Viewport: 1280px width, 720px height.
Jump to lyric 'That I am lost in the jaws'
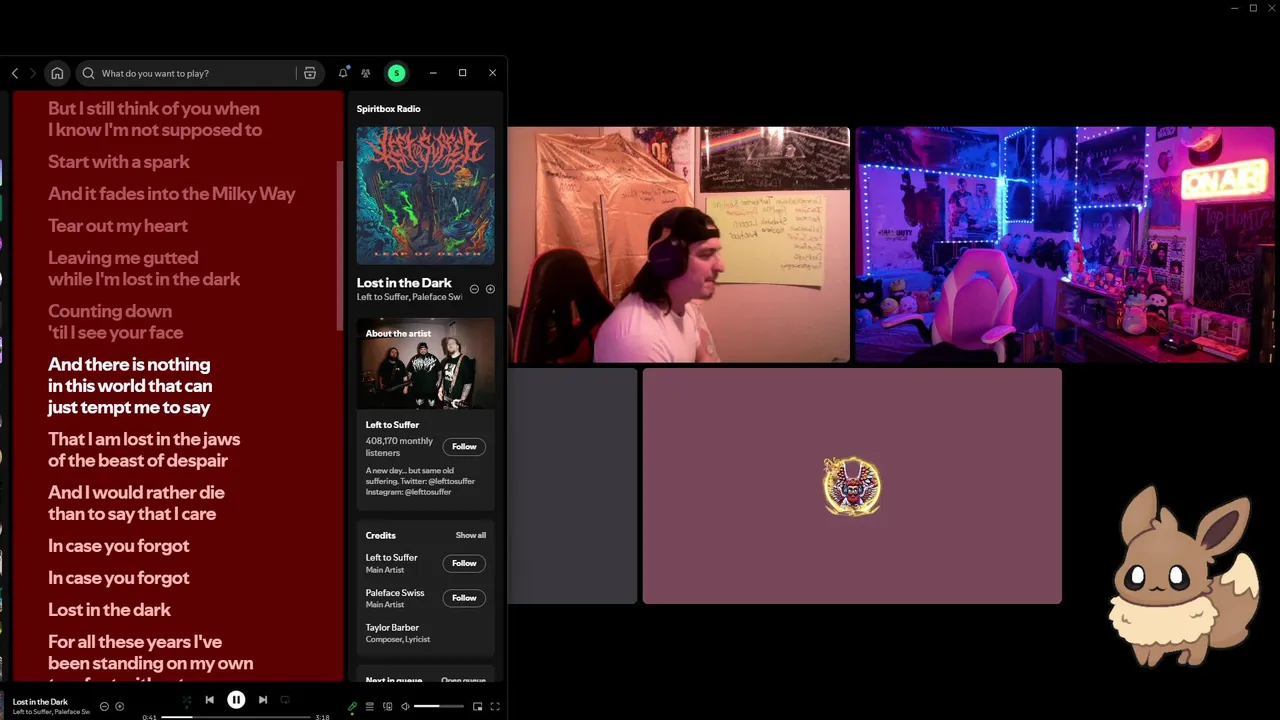tap(144, 439)
